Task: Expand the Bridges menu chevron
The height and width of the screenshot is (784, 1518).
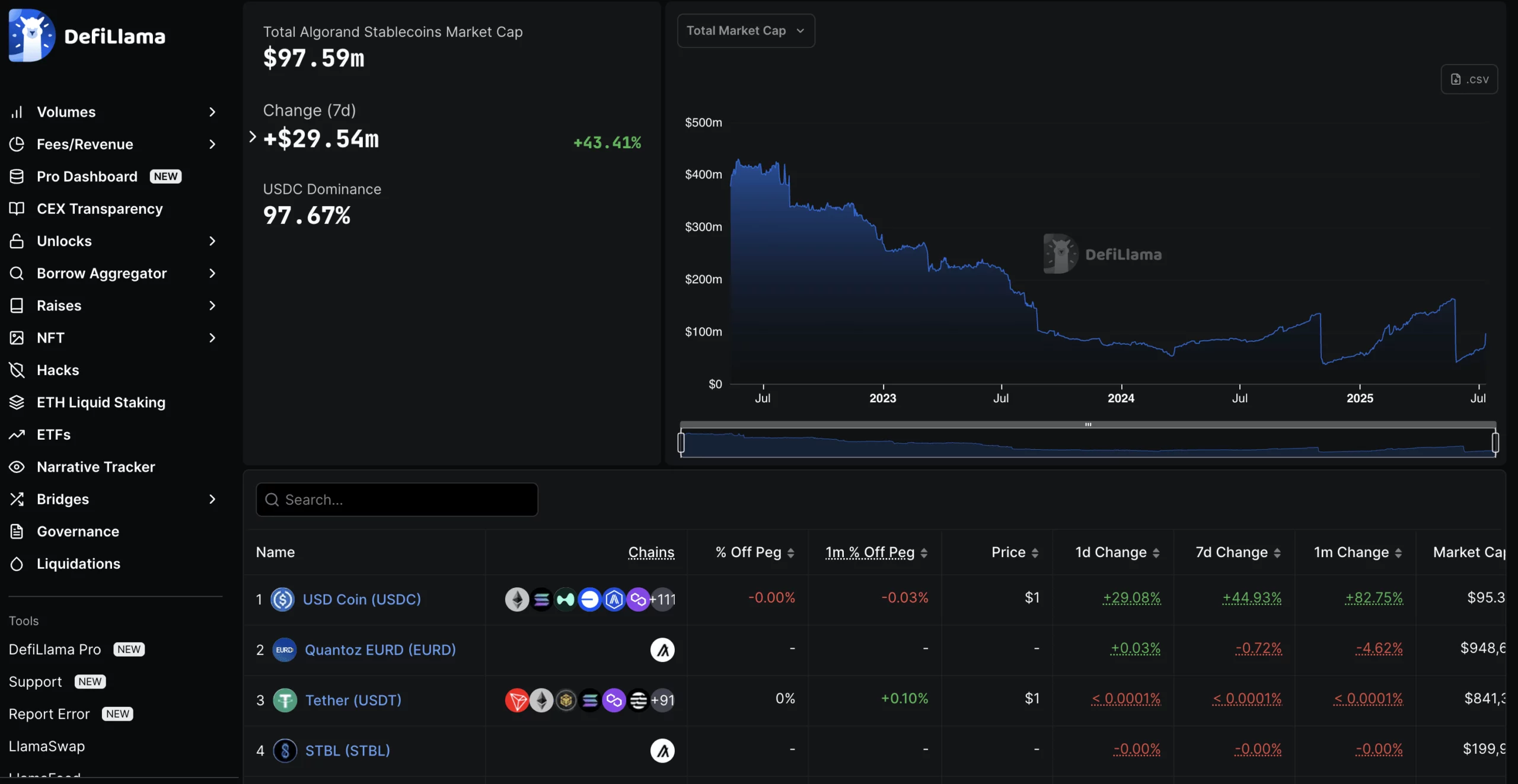Action: pyautogui.click(x=212, y=500)
